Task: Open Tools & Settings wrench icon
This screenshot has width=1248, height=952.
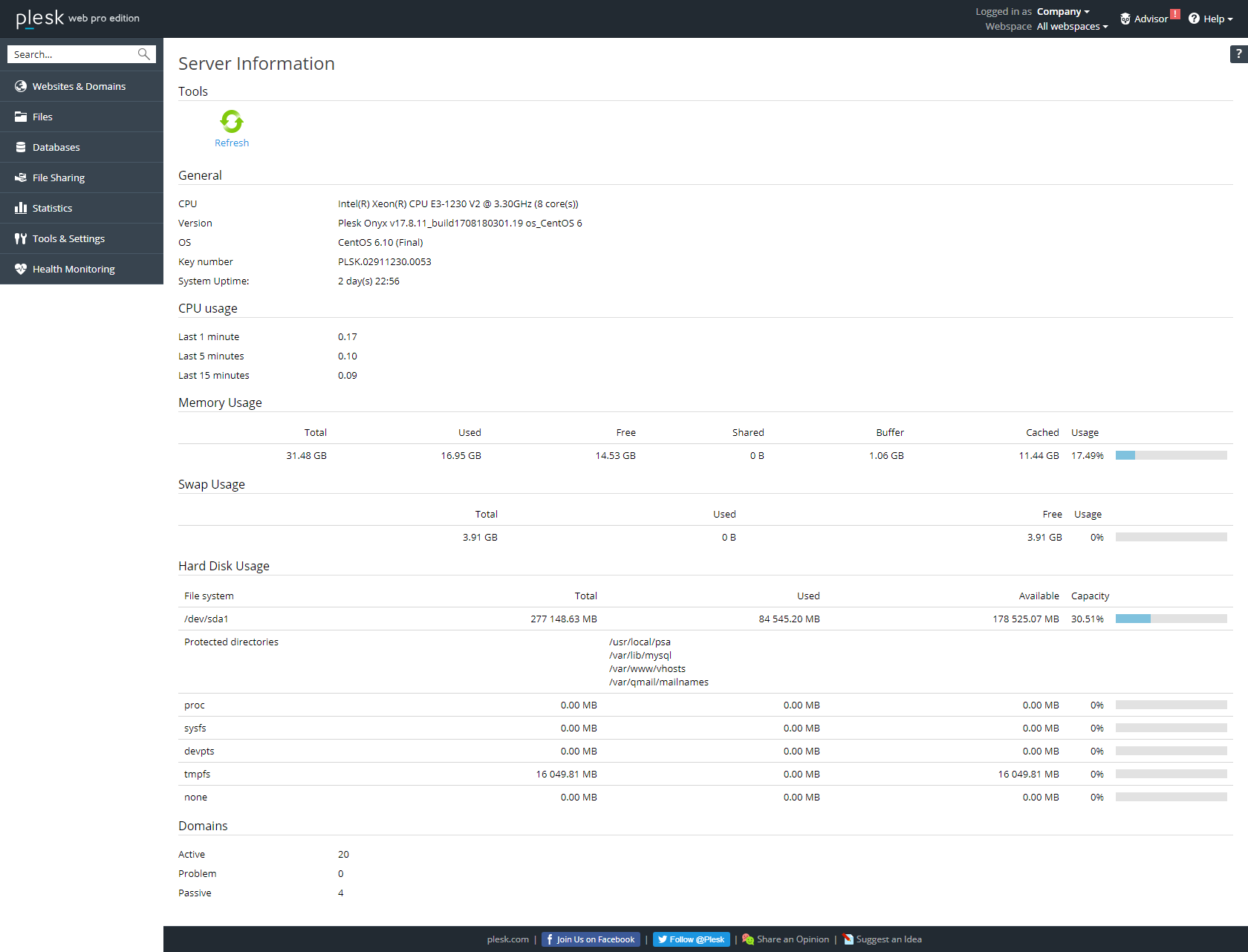Action: click(x=21, y=238)
